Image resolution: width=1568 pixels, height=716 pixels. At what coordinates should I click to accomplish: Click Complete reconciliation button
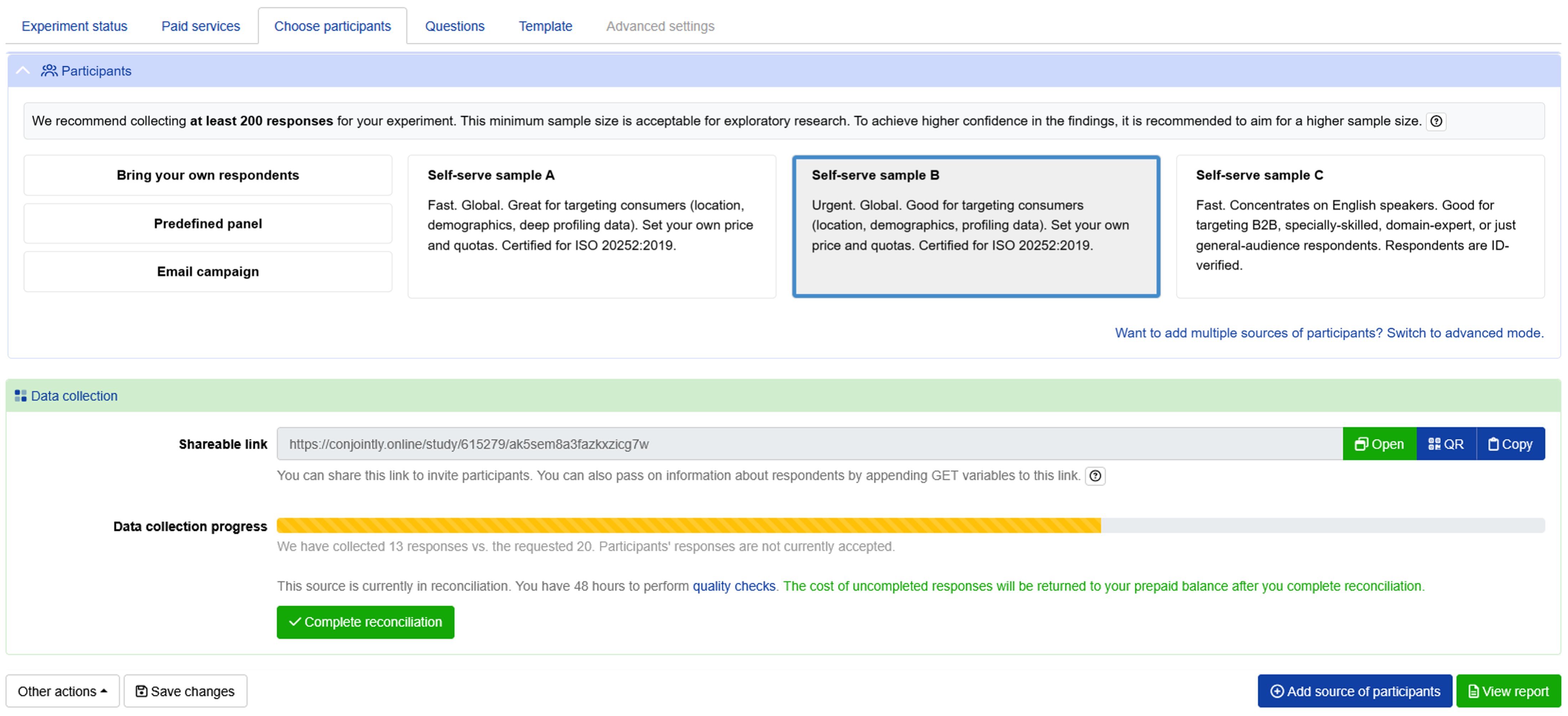(365, 622)
